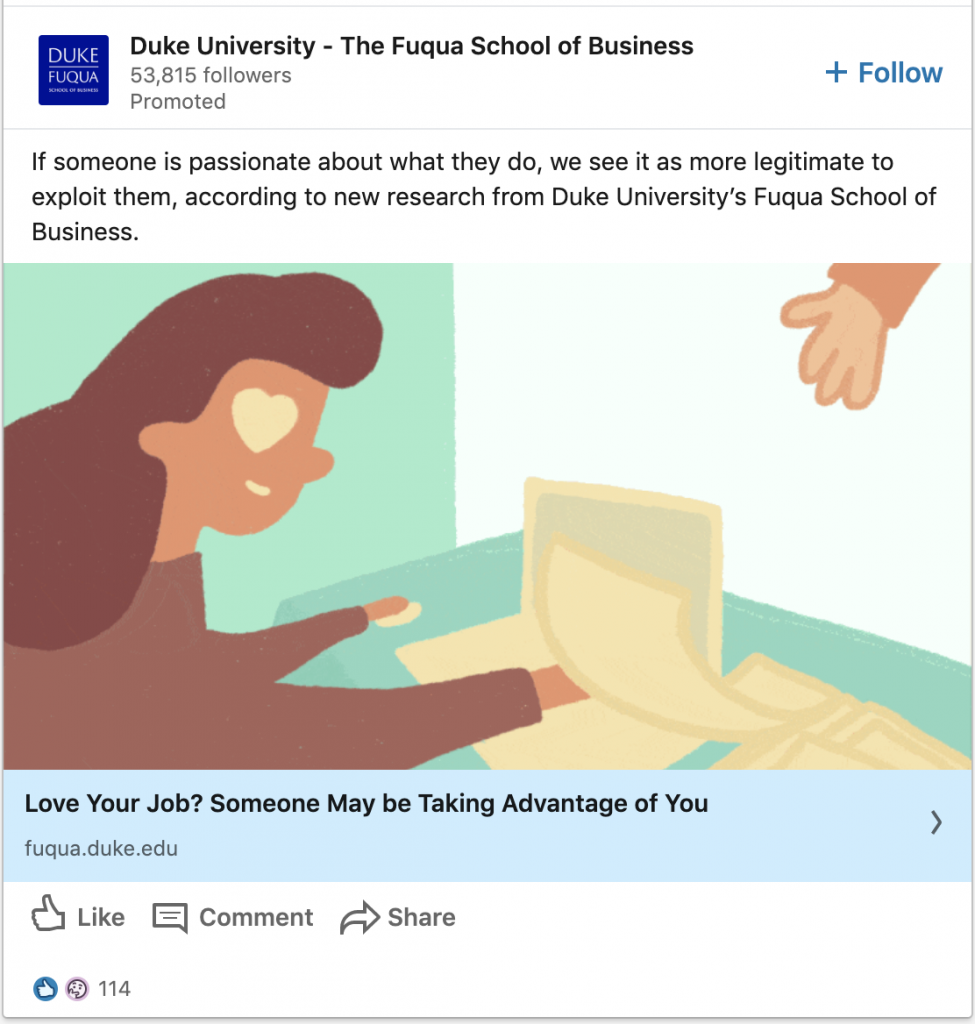Click the Share arrow icon
Image resolution: width=975 pixels, height=1024 pixels.
(359, 916)
